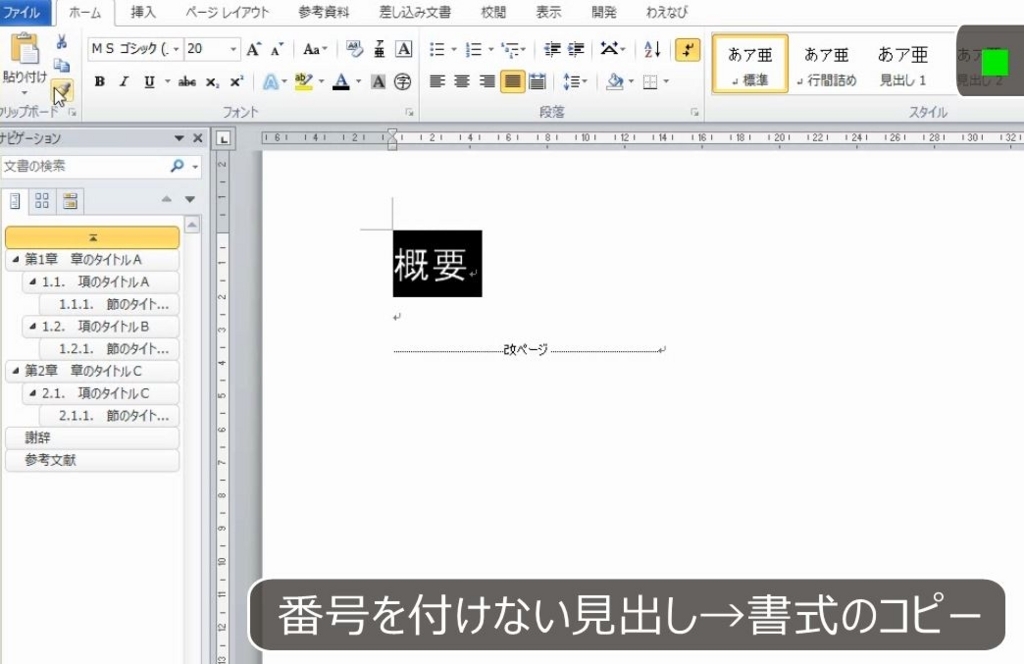Screen dimensions: 1024x664
Task: Click the character shading A icon
Action: 378,82
